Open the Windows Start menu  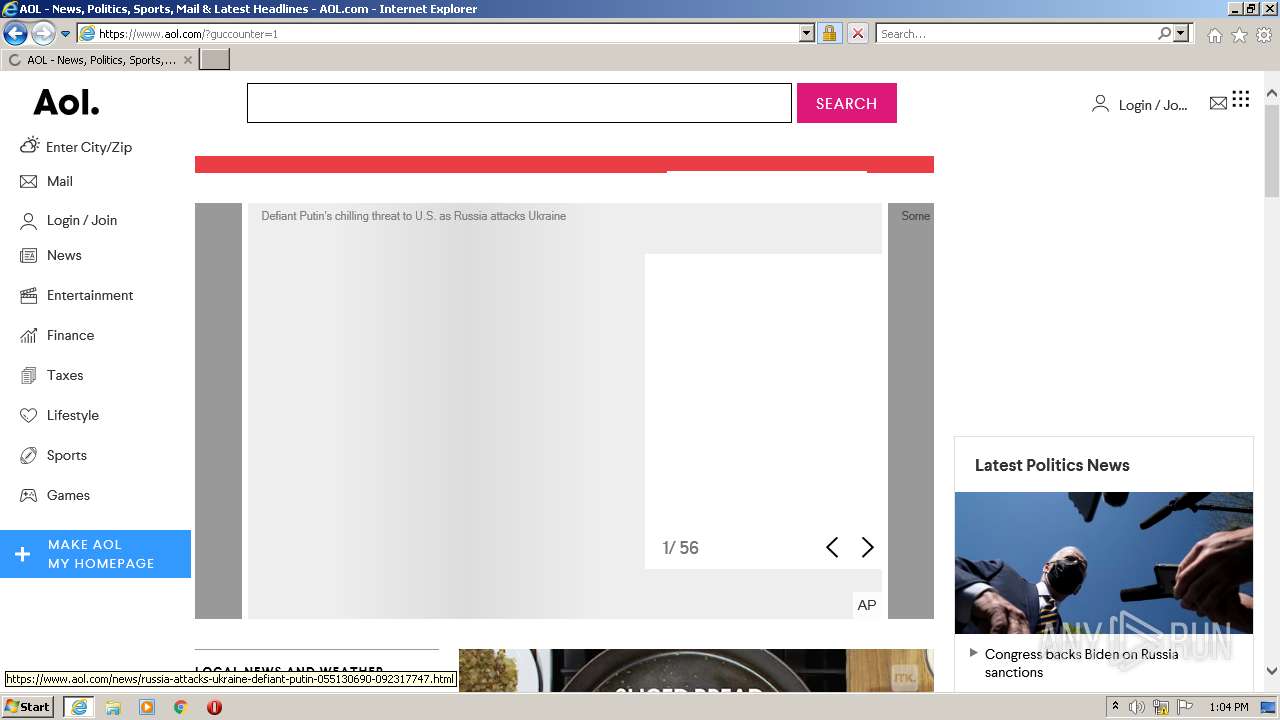coord(27,706)
